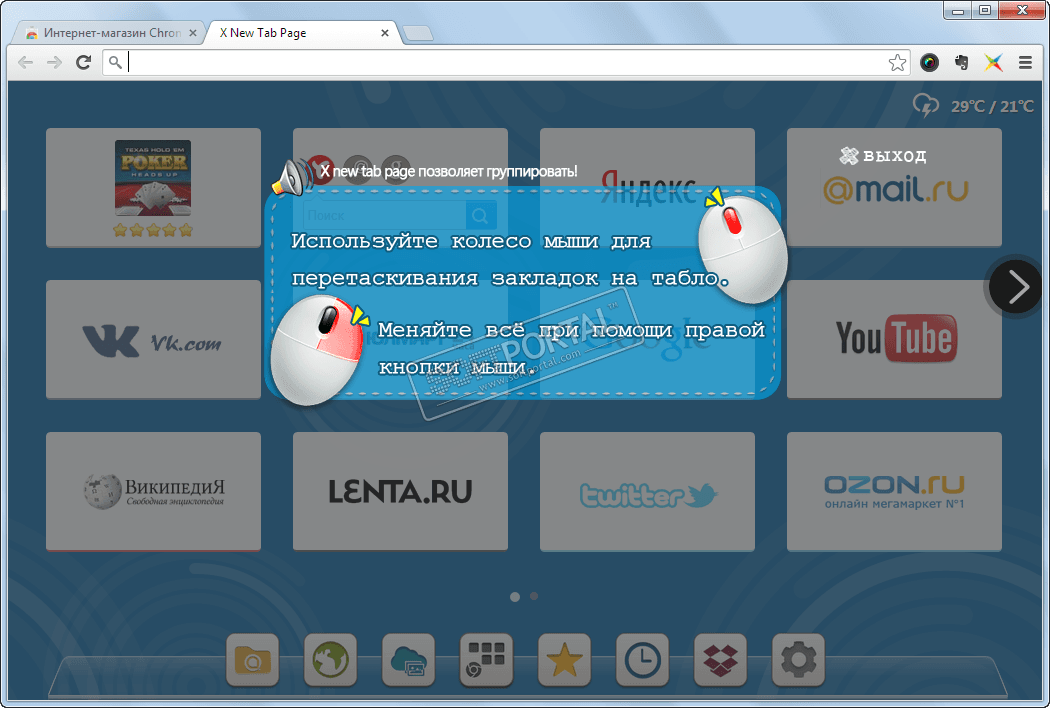
Task: Open settings via the gear dock icon
Action: pos(798,660)
